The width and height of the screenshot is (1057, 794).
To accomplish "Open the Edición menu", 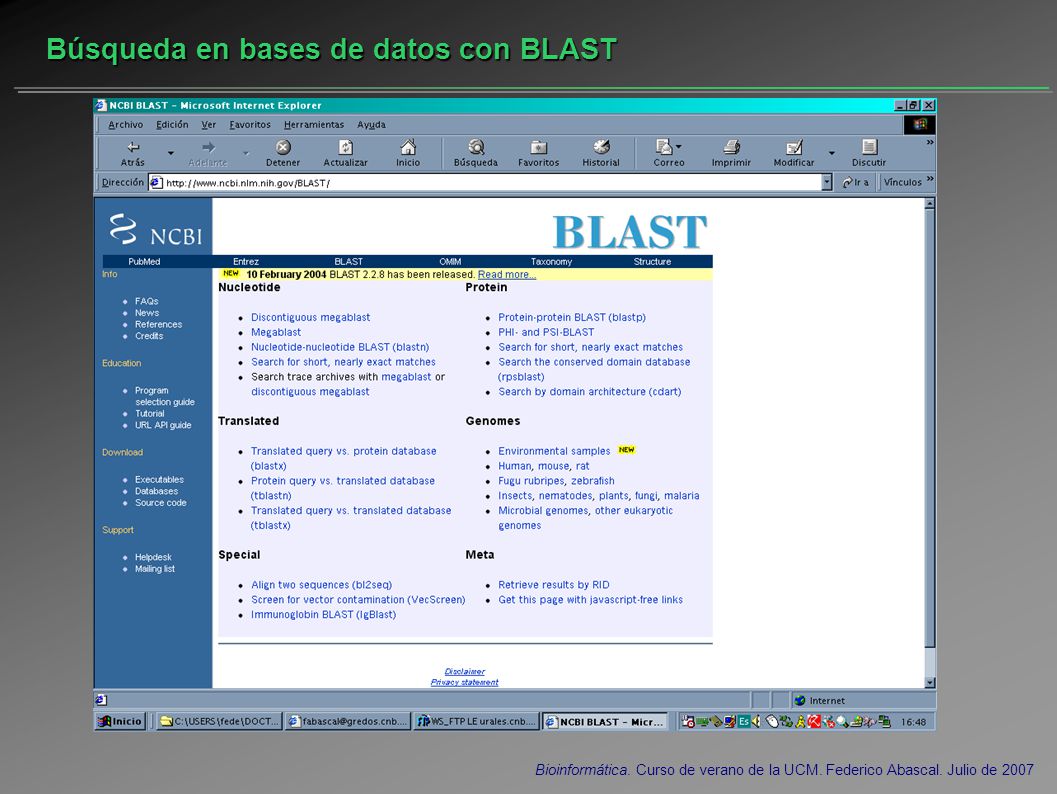I will click(172, 125).
